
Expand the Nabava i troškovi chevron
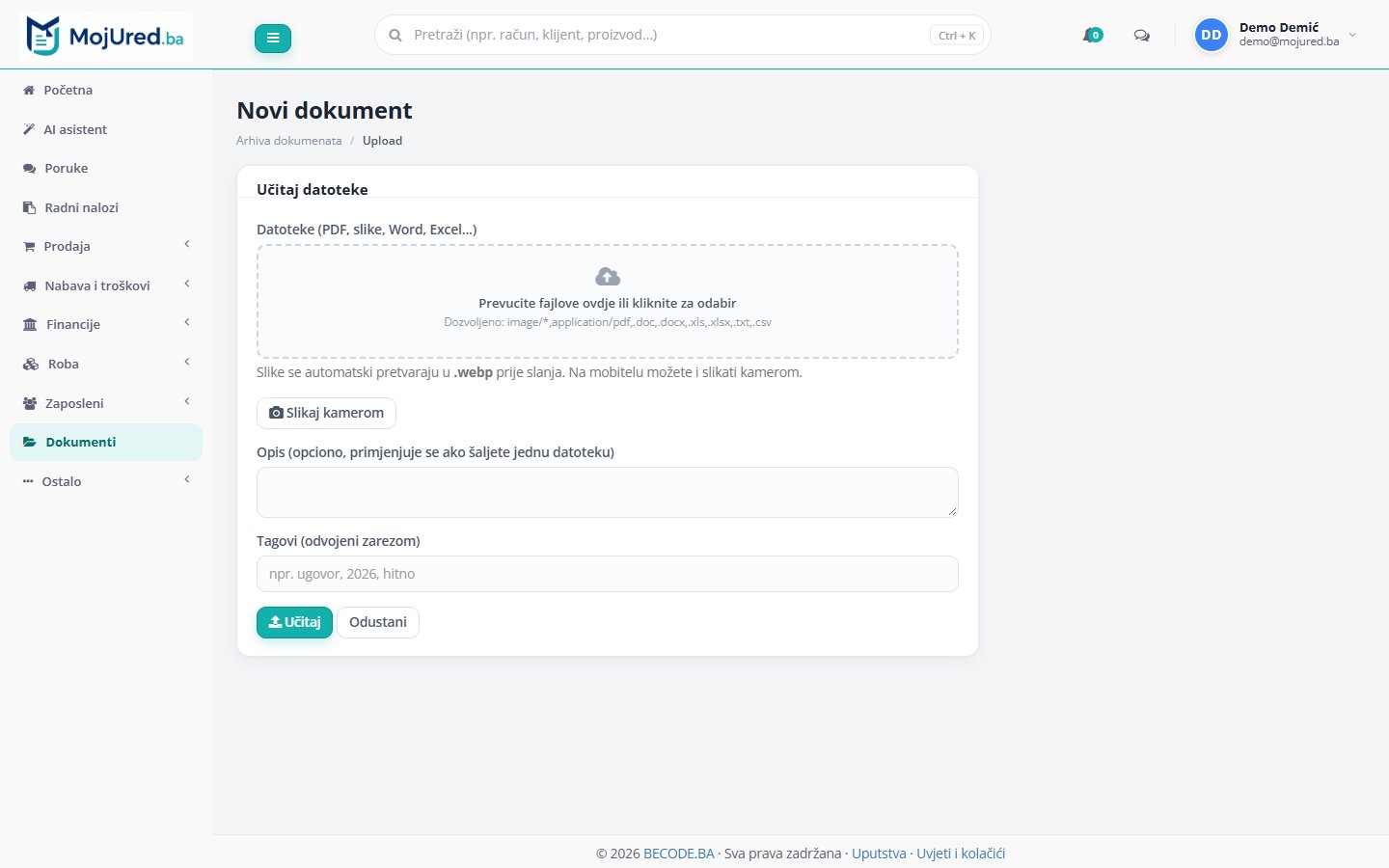[187, 285]
